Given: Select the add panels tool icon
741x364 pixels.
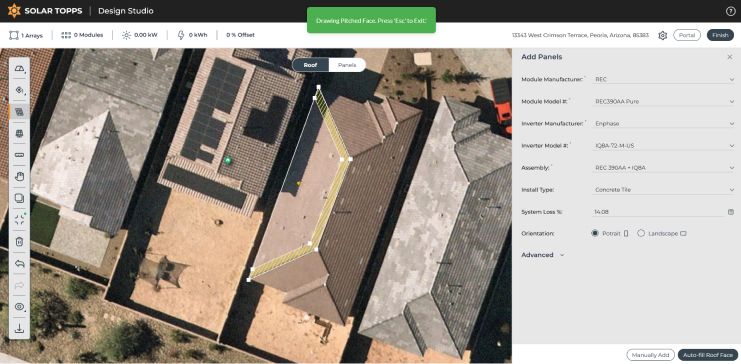Looking at the screenshot, I should (19, 112).
